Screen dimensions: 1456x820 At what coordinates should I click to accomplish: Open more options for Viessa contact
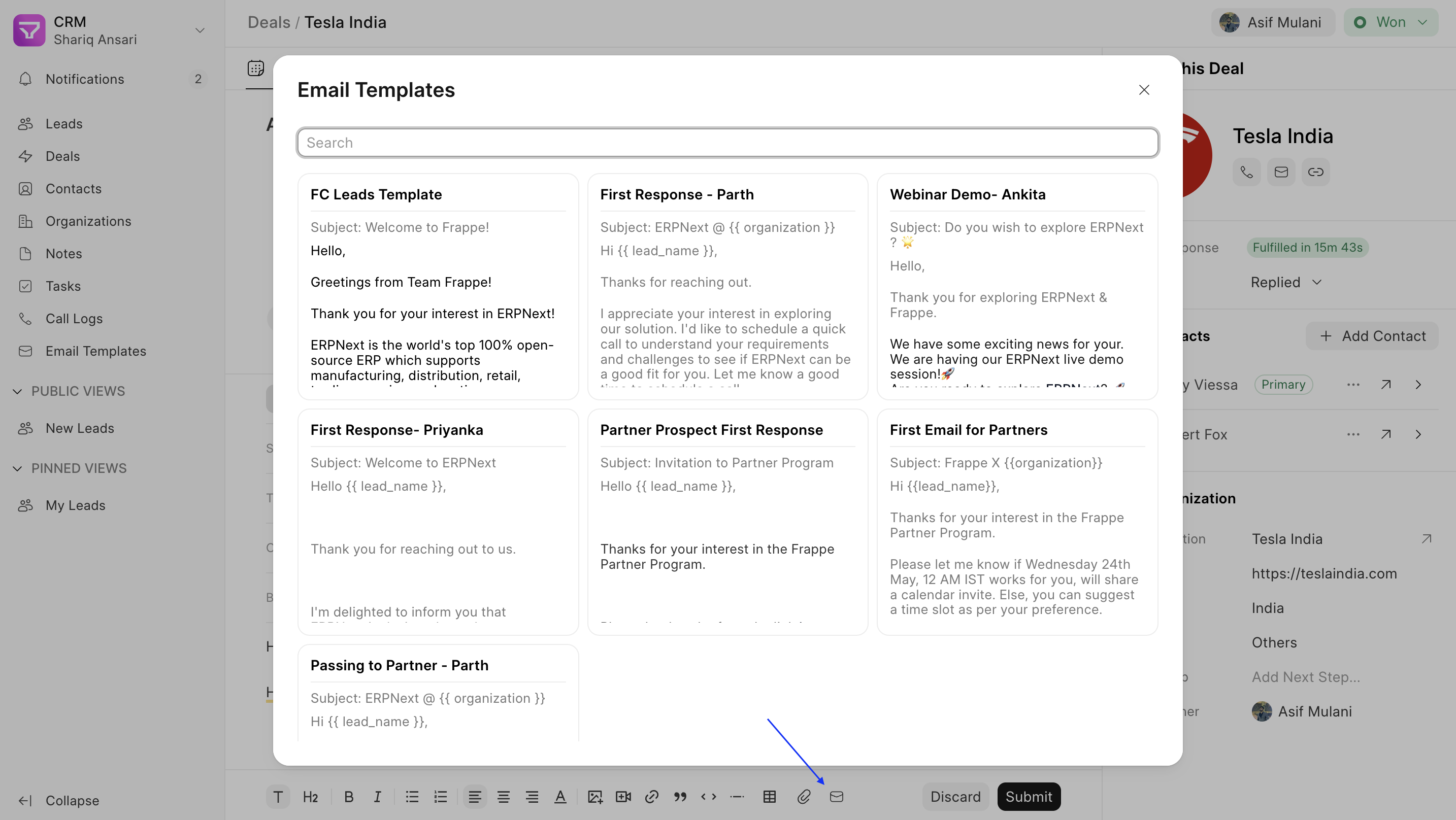1353,386
